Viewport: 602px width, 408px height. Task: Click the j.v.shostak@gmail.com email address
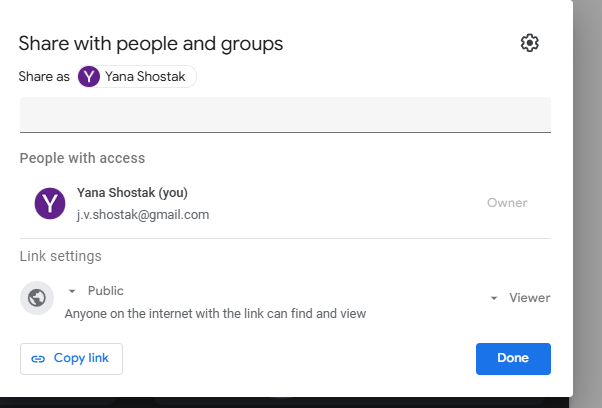[x=143, y=214]
